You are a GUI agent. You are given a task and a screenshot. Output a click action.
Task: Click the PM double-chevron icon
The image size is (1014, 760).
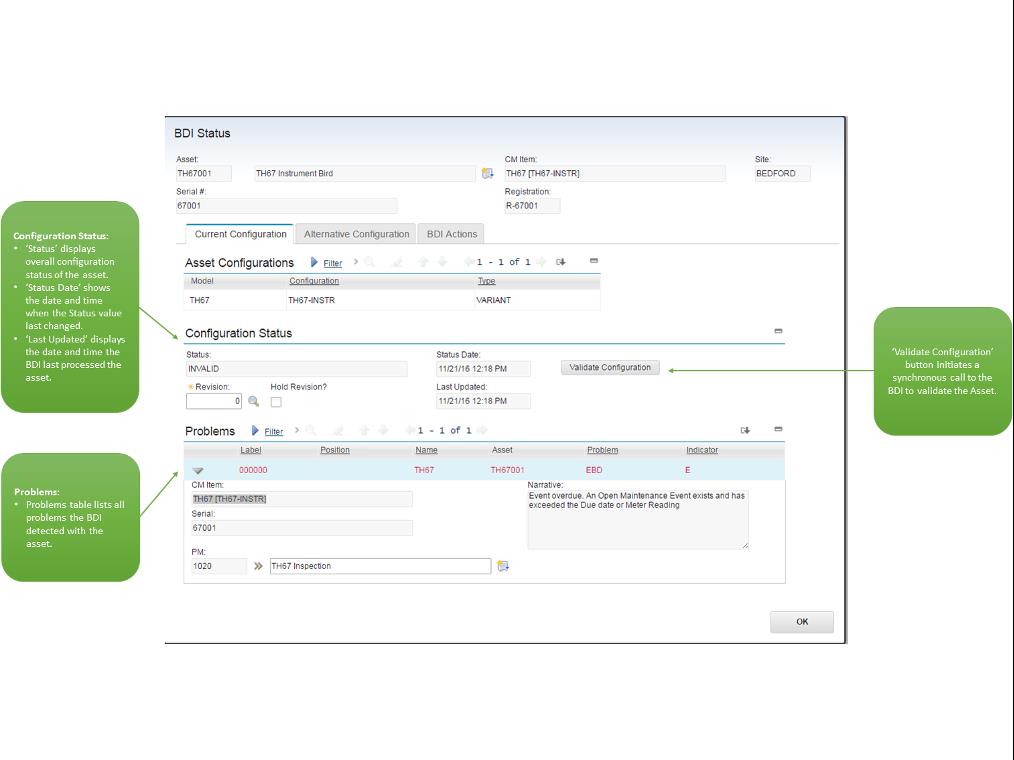pyautogui.click(x=258, y=566)
